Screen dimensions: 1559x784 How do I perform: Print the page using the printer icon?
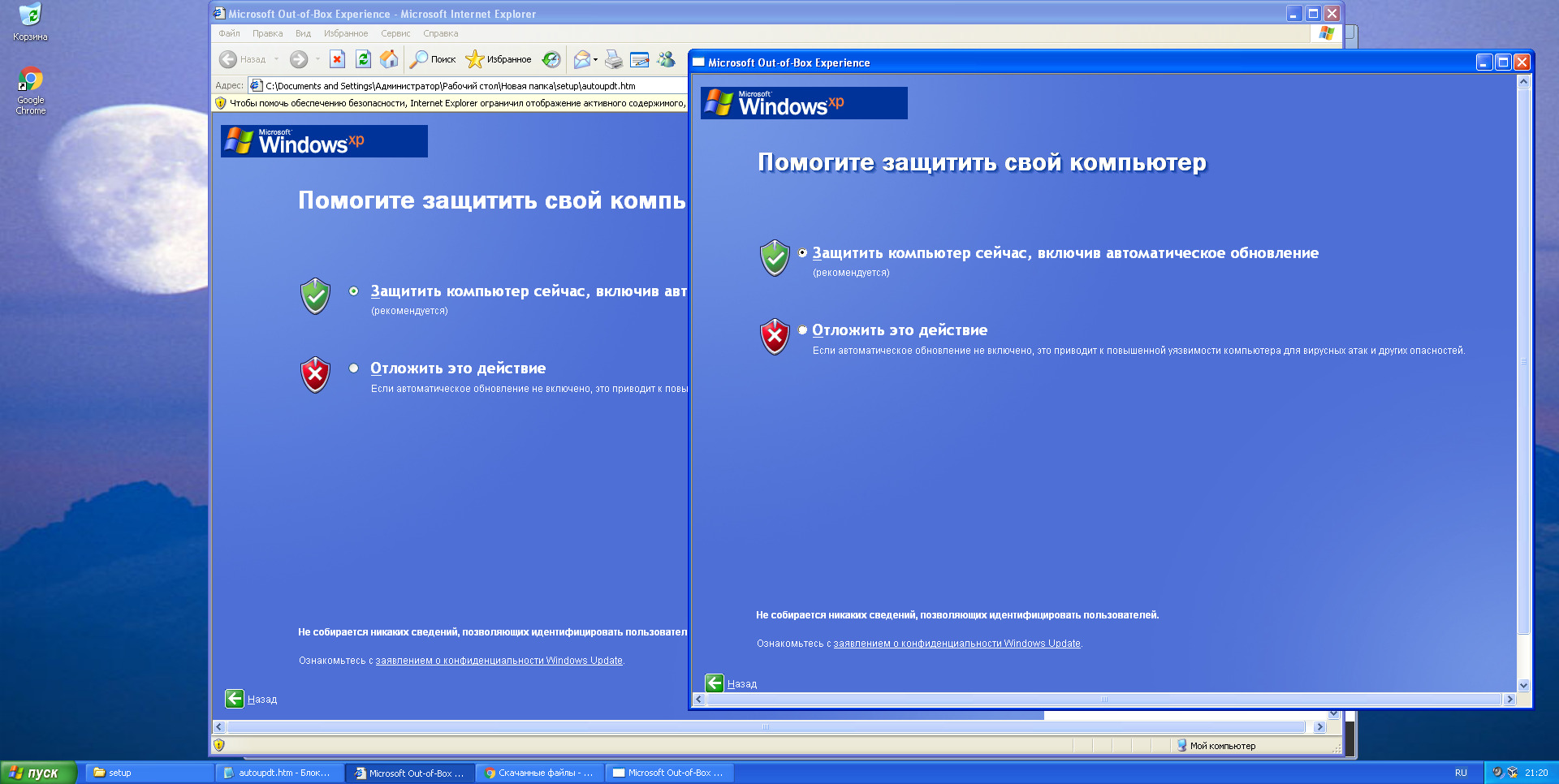pyautogui.click(x=614, y=59)
